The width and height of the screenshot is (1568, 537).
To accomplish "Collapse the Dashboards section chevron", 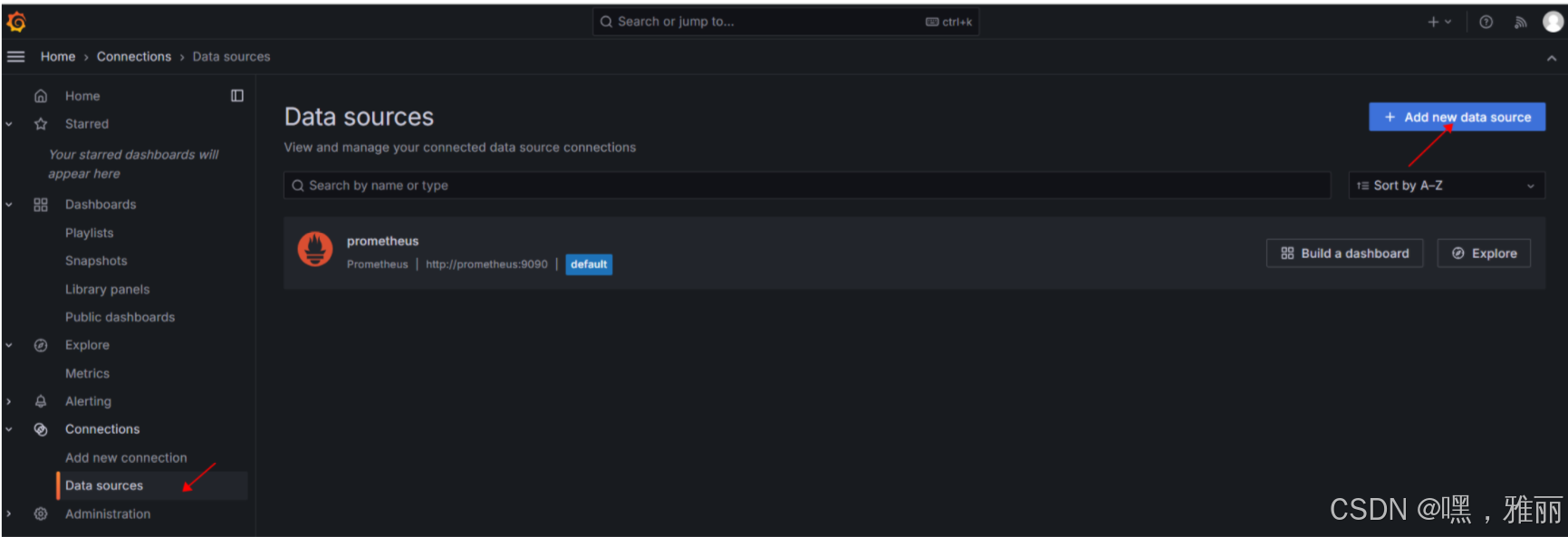I will coord(9,205).
